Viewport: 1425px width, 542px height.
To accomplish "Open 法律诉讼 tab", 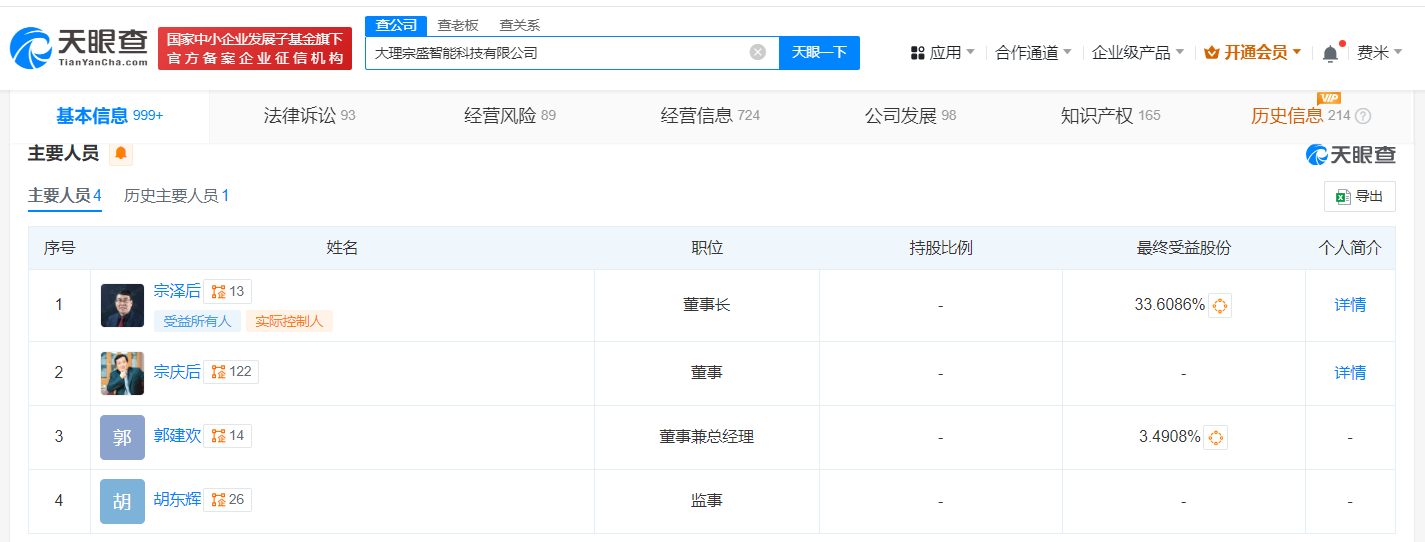I will [x=309, y=116].
